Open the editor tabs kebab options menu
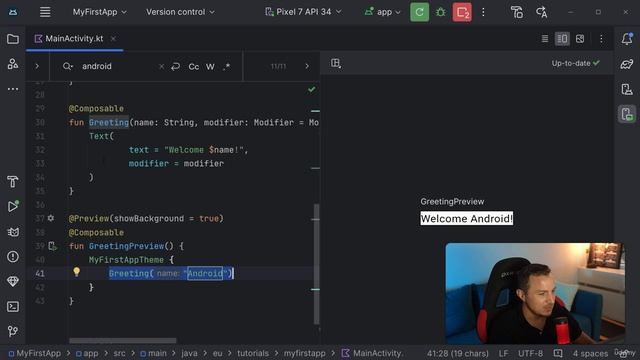640x360 pixels. 601,39
